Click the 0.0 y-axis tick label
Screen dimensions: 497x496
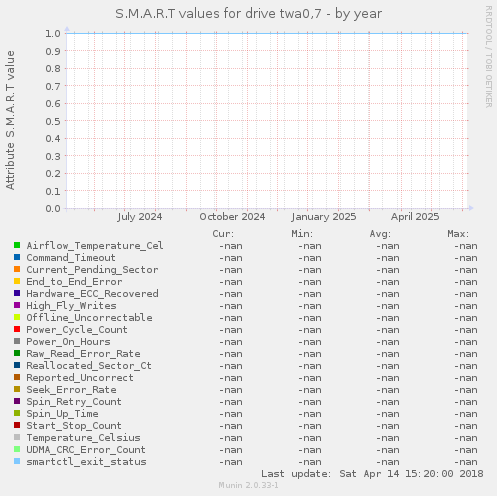coord(53,209)
